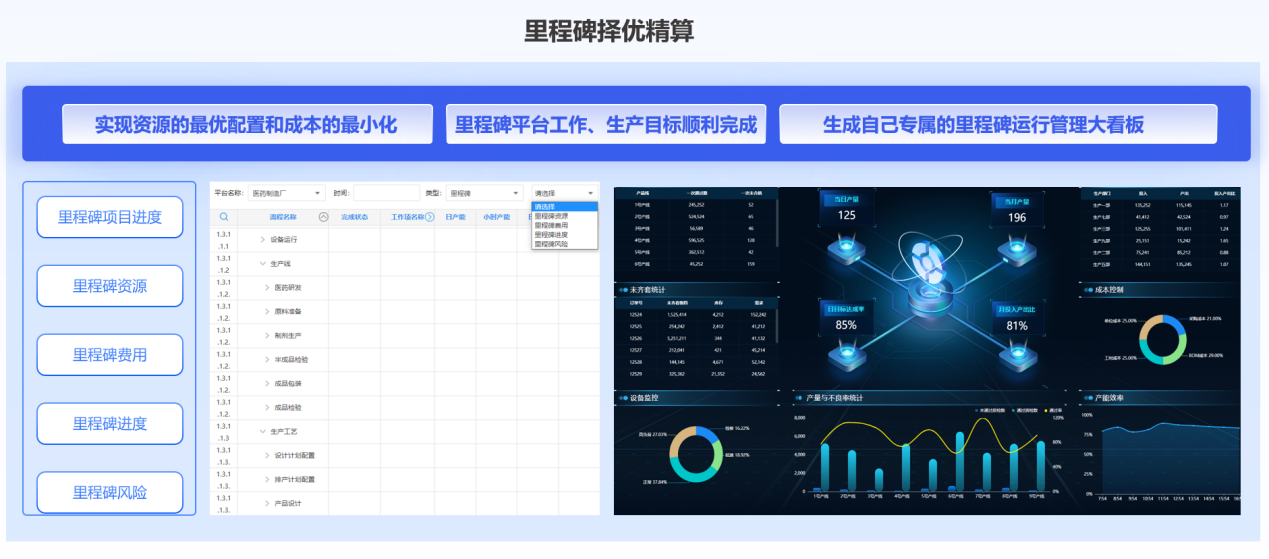Open the 里程碑资源 sidebar item

tap(110, 286)
